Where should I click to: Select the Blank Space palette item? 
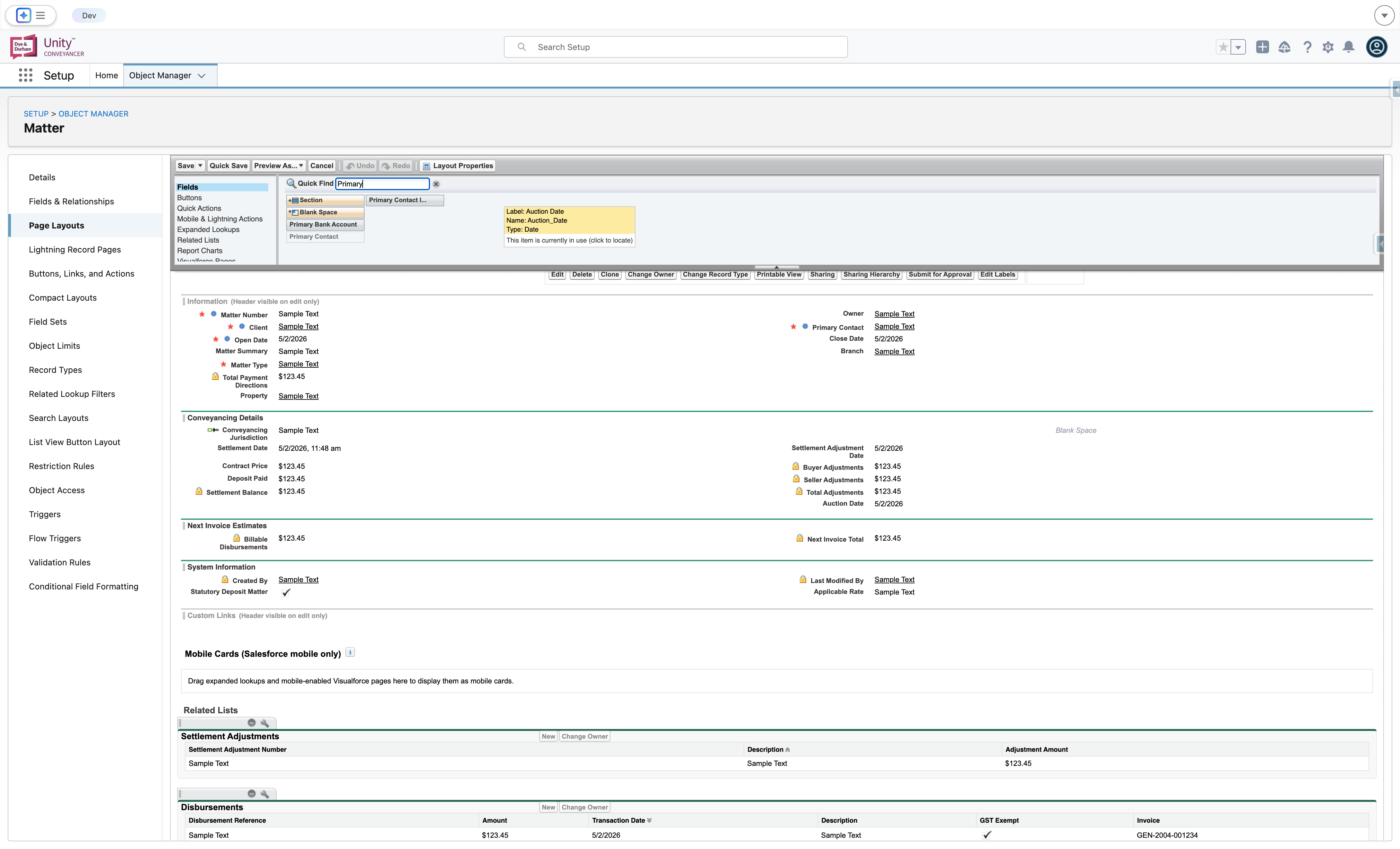click(x=325, y=212)
